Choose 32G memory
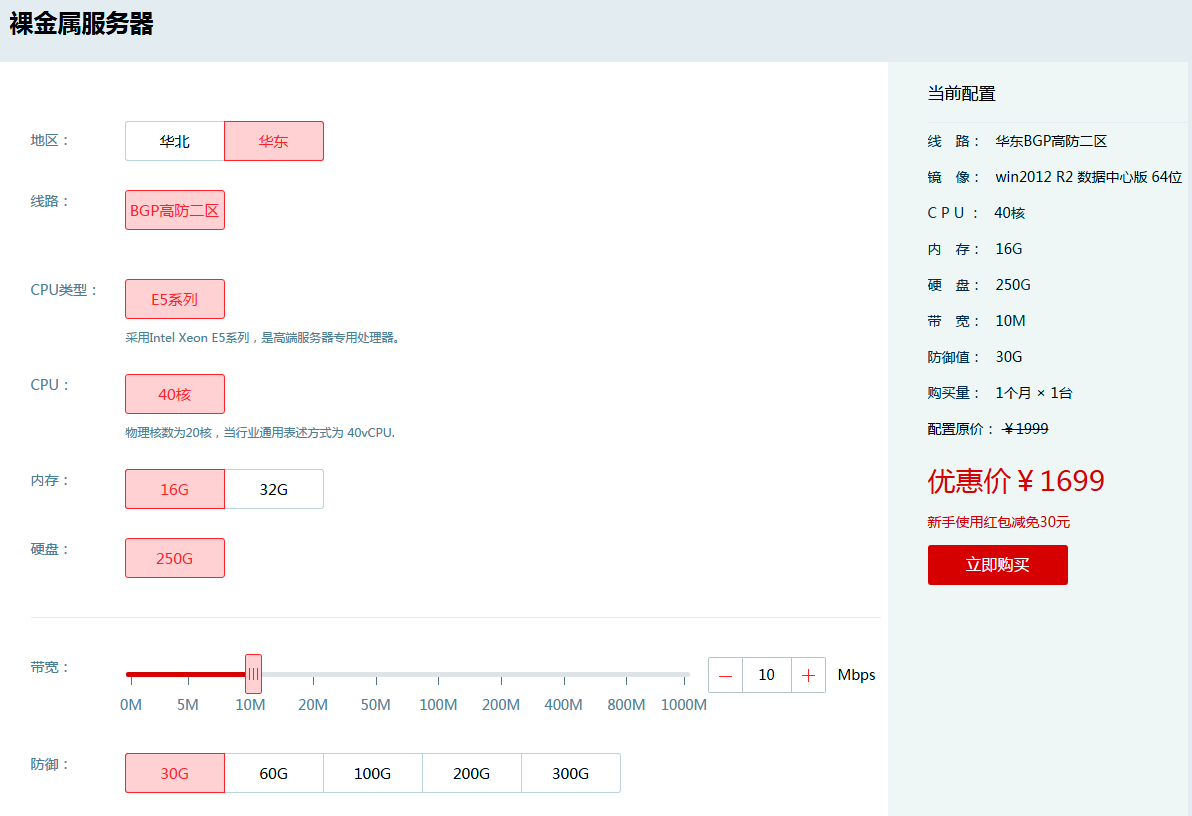This screenshot has height=816, width=1192. [x=274, y=489]
